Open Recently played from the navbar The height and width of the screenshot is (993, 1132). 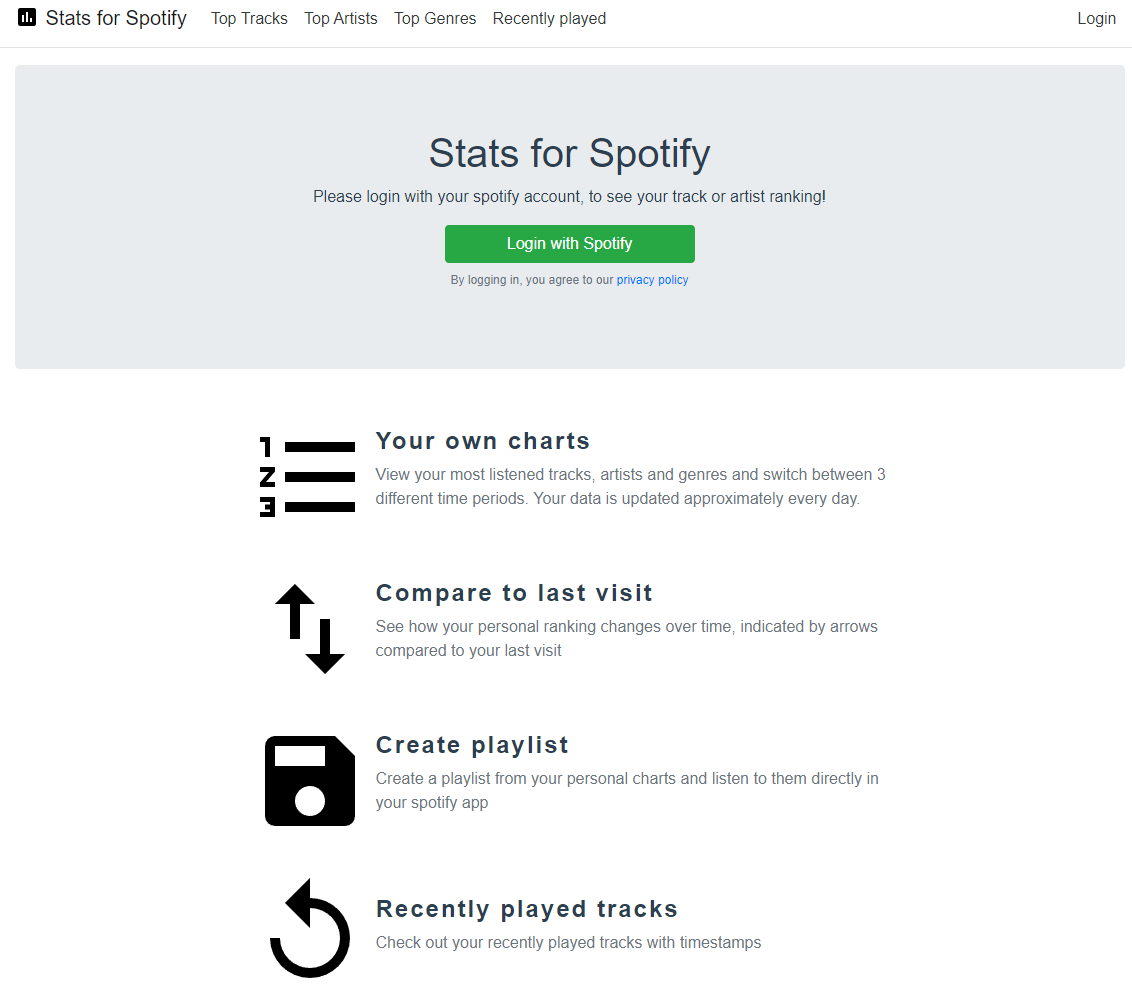tap(549, 18)
